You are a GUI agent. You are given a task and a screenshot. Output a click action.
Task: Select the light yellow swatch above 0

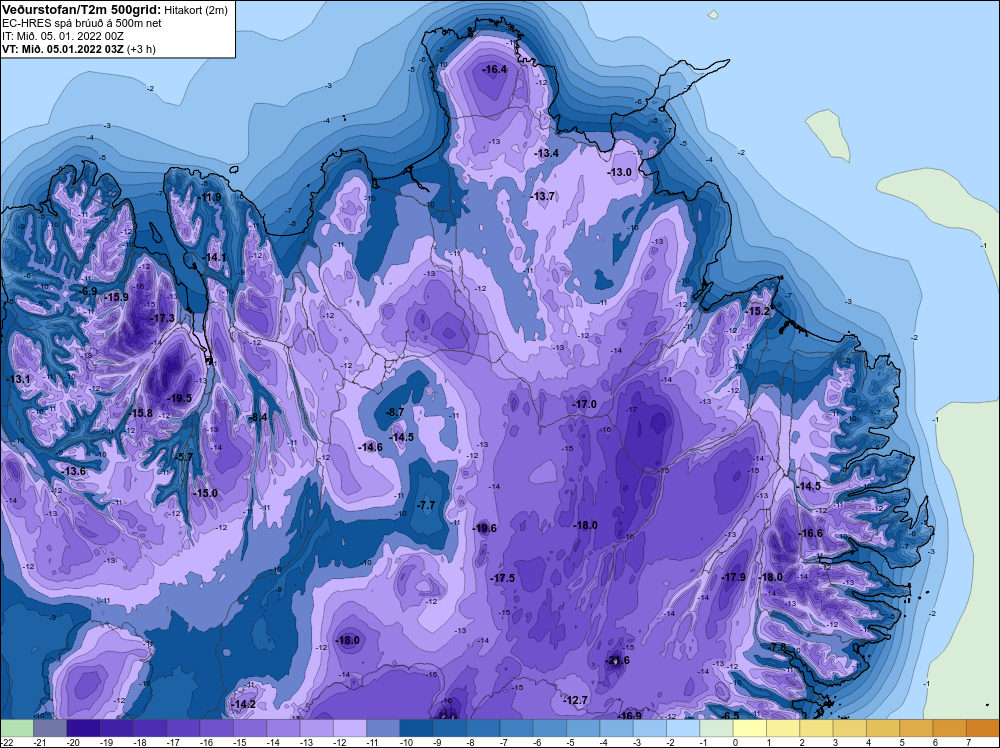pyautogui.click(x=749, y=728)
